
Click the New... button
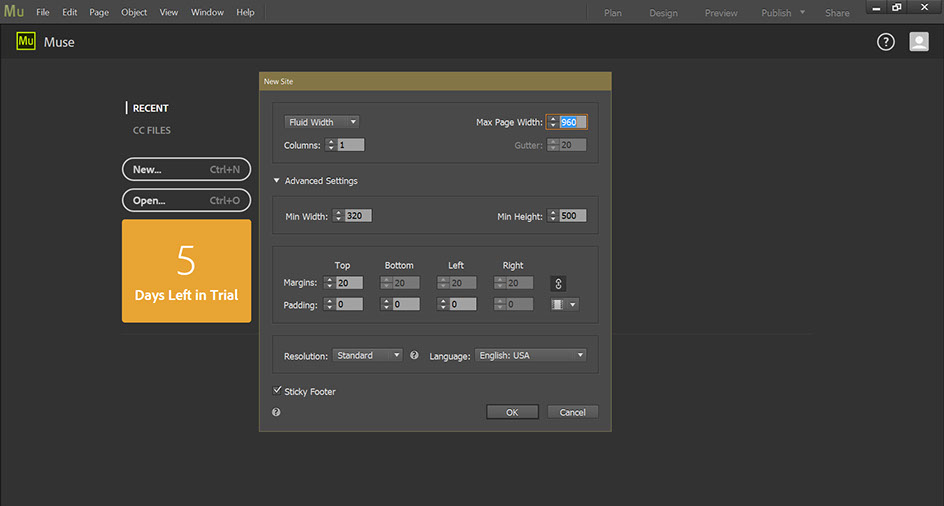pyautogui.click(x=187, y=169)
